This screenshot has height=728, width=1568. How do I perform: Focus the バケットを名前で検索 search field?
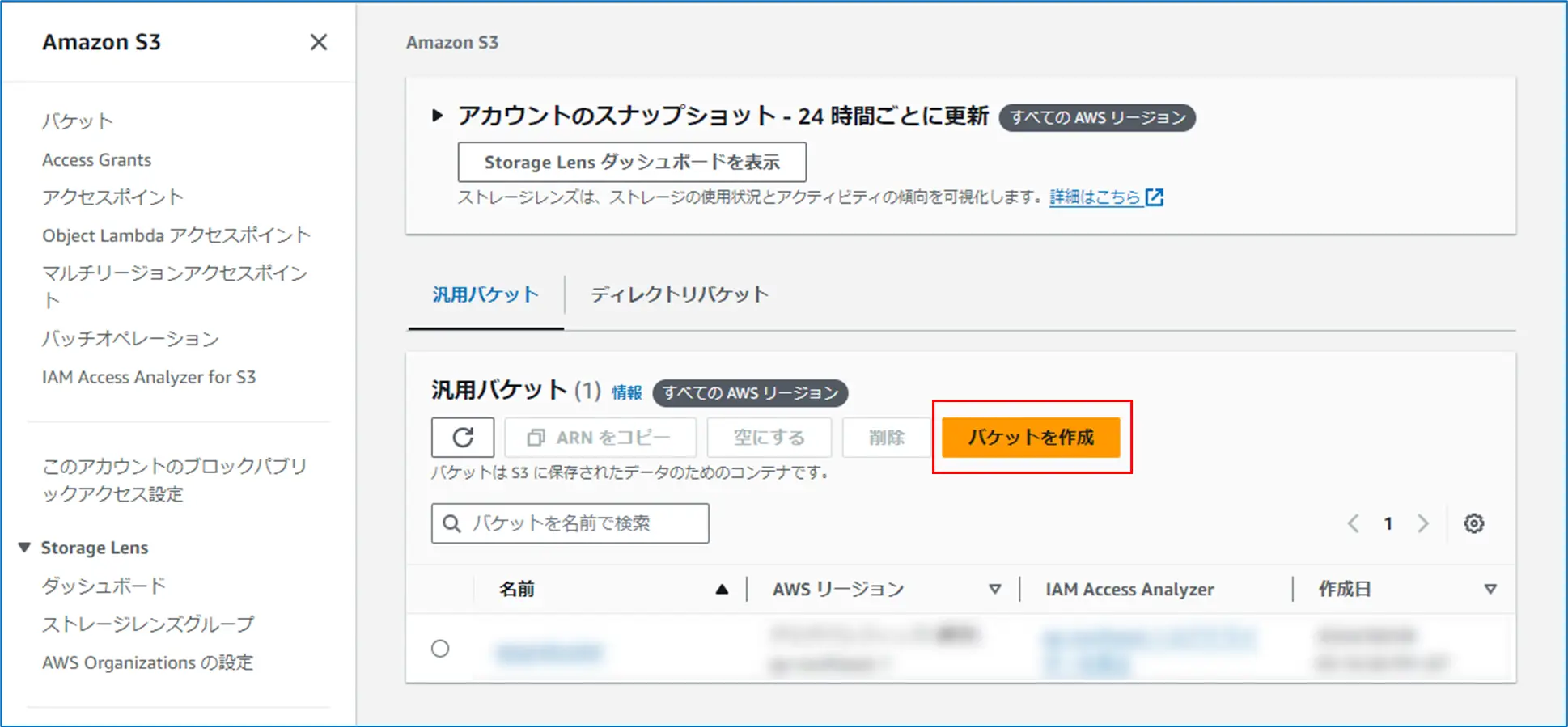(x=570, y=523)
